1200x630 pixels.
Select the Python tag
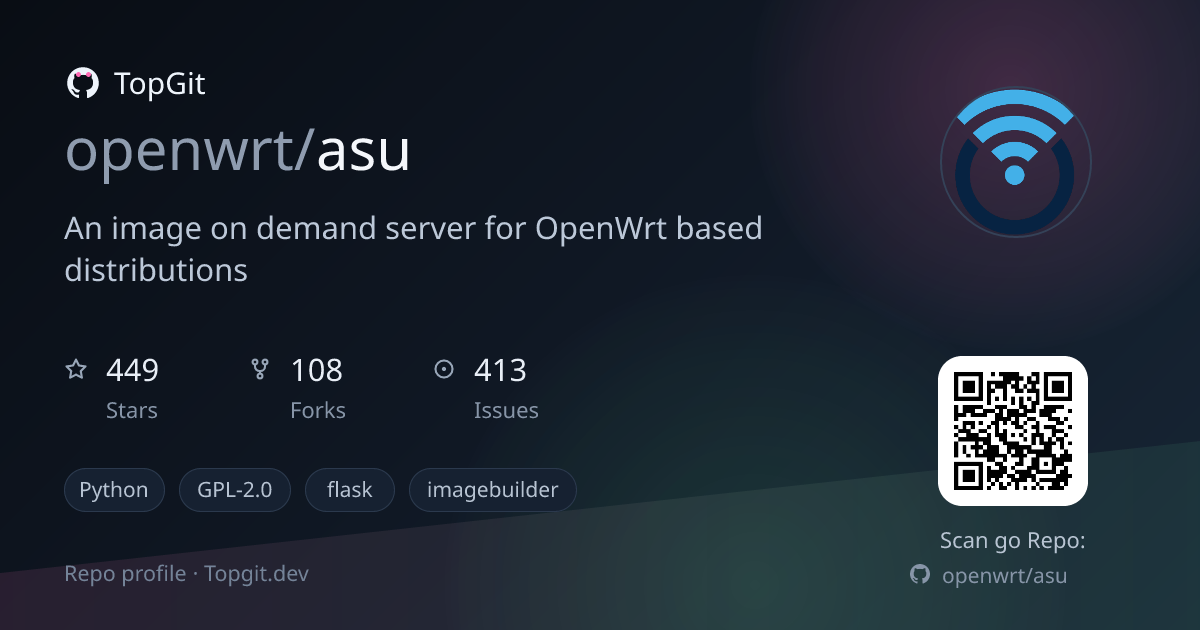click(114, 490)
